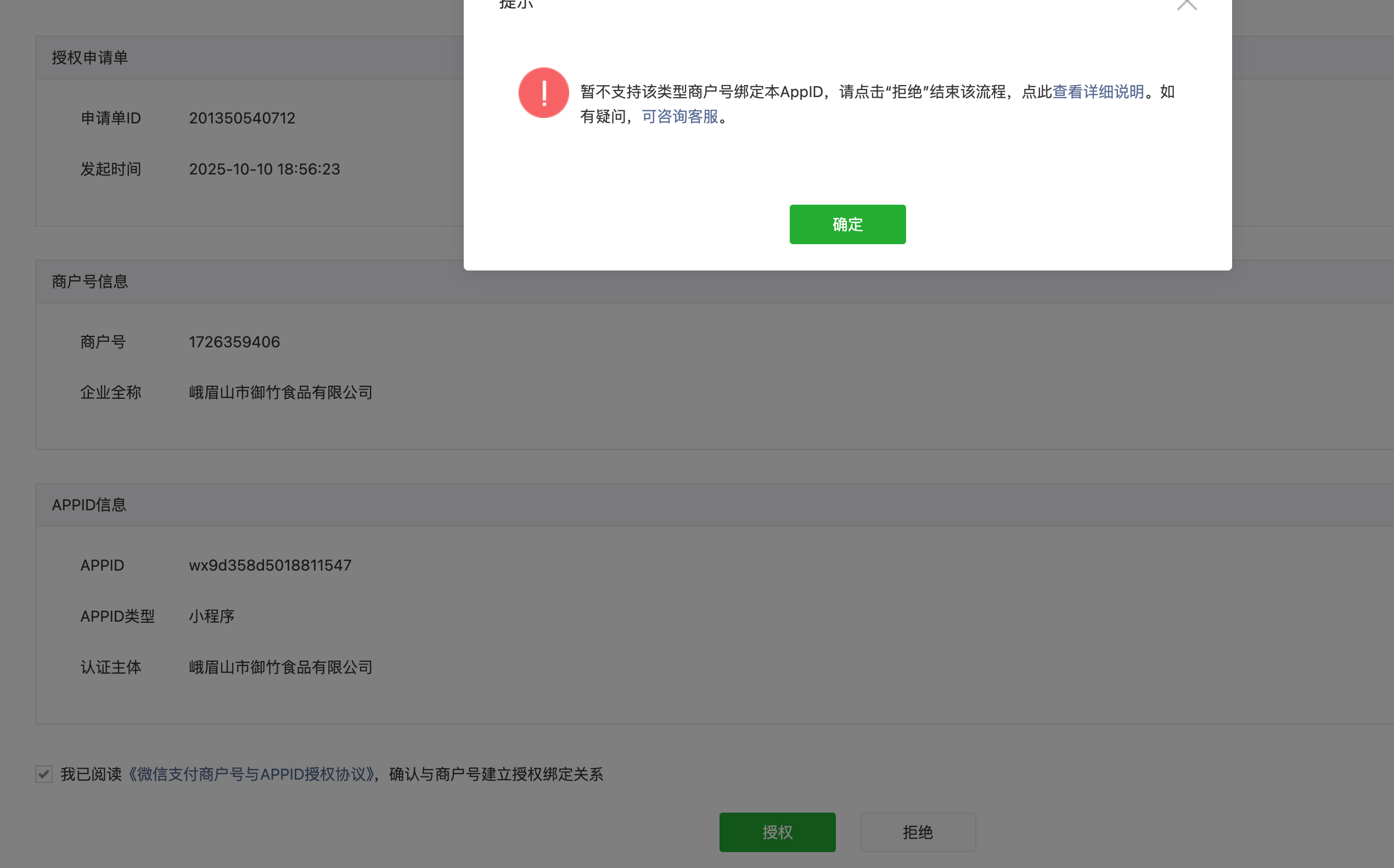Viewport: 1394px width, 868px height.
Task: Toggle the agreement checkbox for 授权协议
Action: click(44, 774)
